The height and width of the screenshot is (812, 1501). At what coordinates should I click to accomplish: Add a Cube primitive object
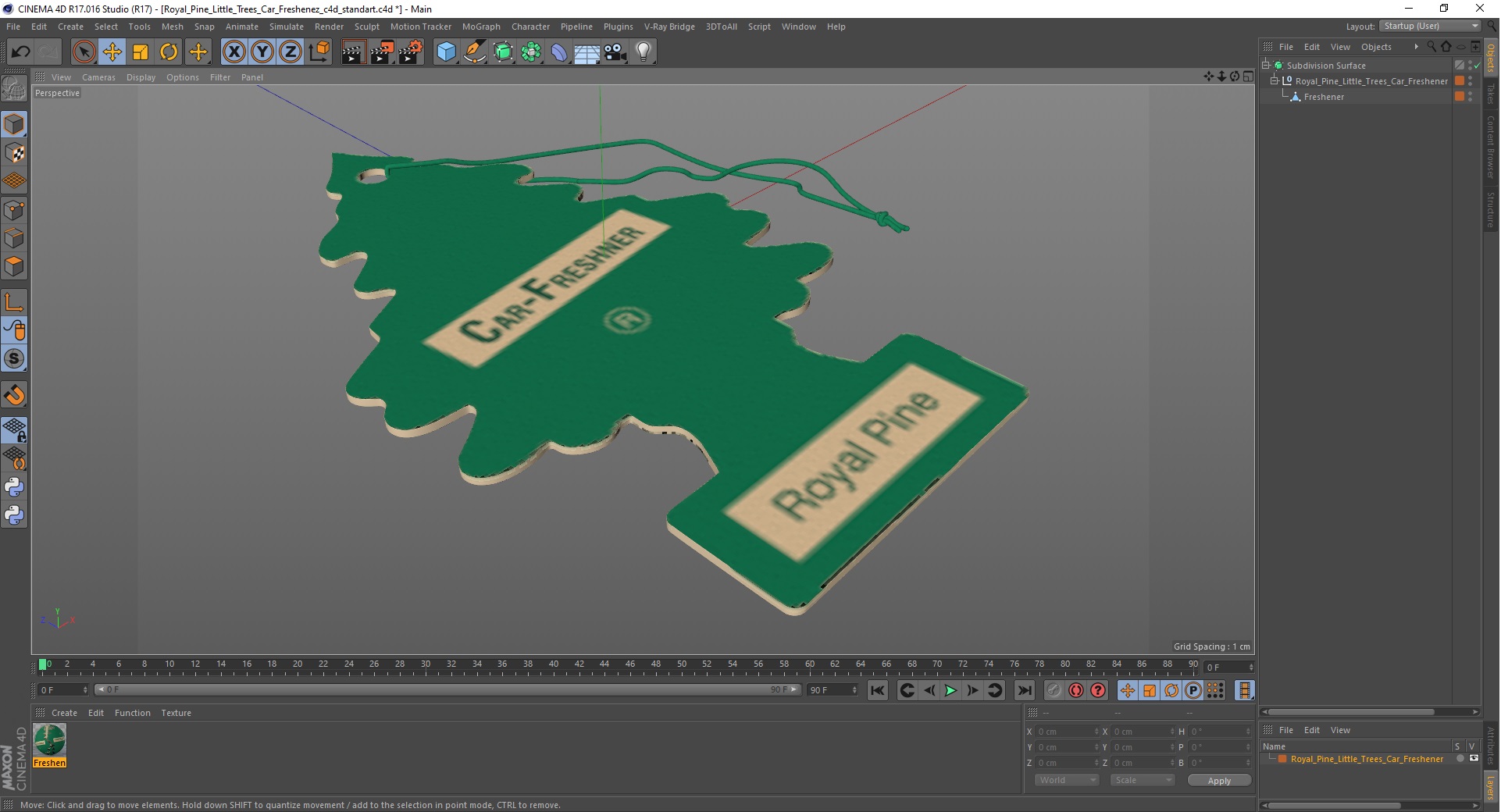pyautogui.click(x=446, y=52)
